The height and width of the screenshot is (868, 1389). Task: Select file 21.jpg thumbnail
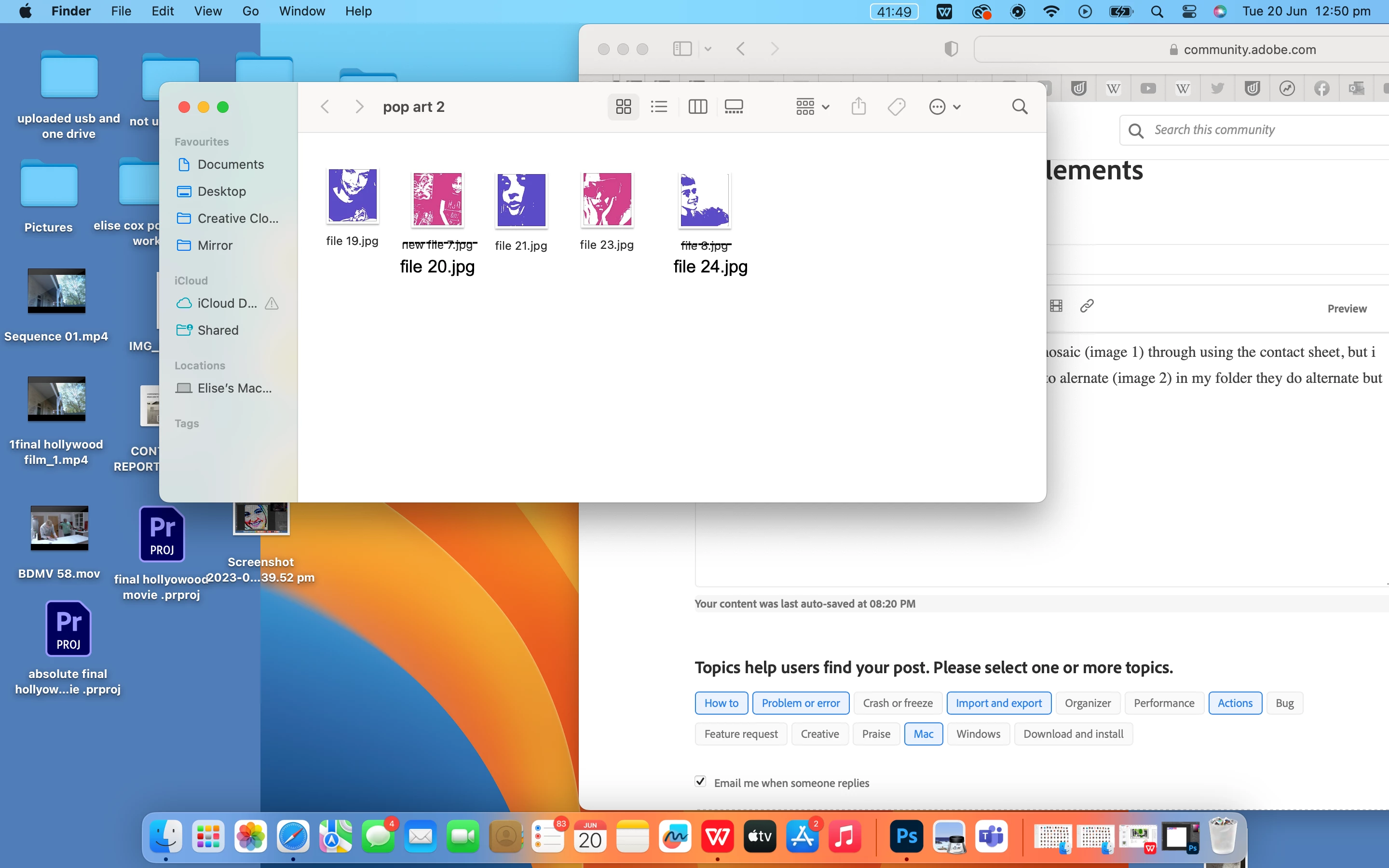point(521,200)
